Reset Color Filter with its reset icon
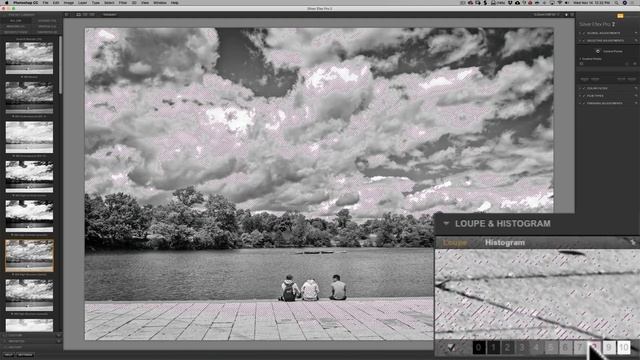Viewport: 640px width, 360px height. (636, 88)
